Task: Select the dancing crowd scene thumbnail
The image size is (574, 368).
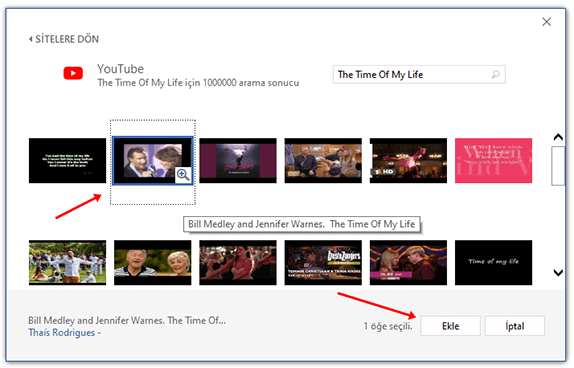Action: 238,263
